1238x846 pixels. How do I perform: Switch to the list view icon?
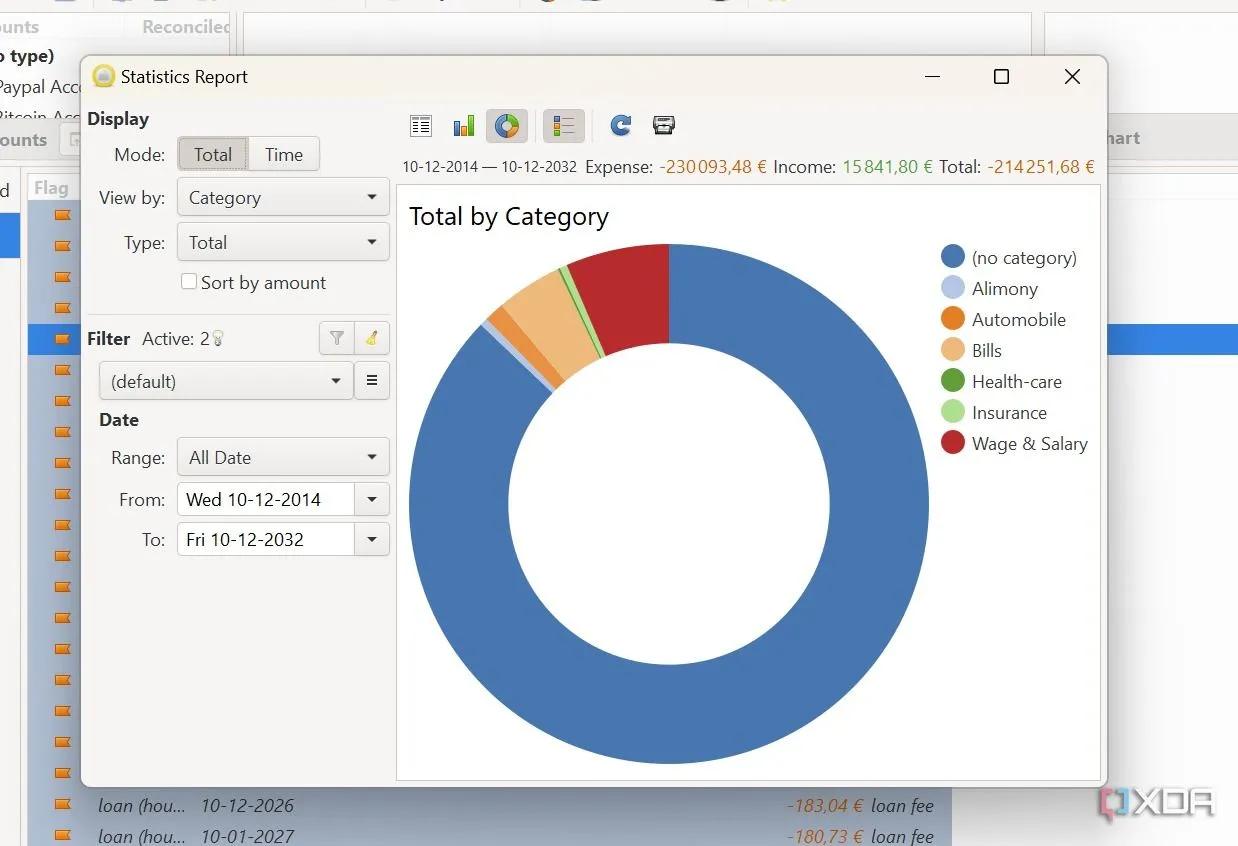[421, 126]
